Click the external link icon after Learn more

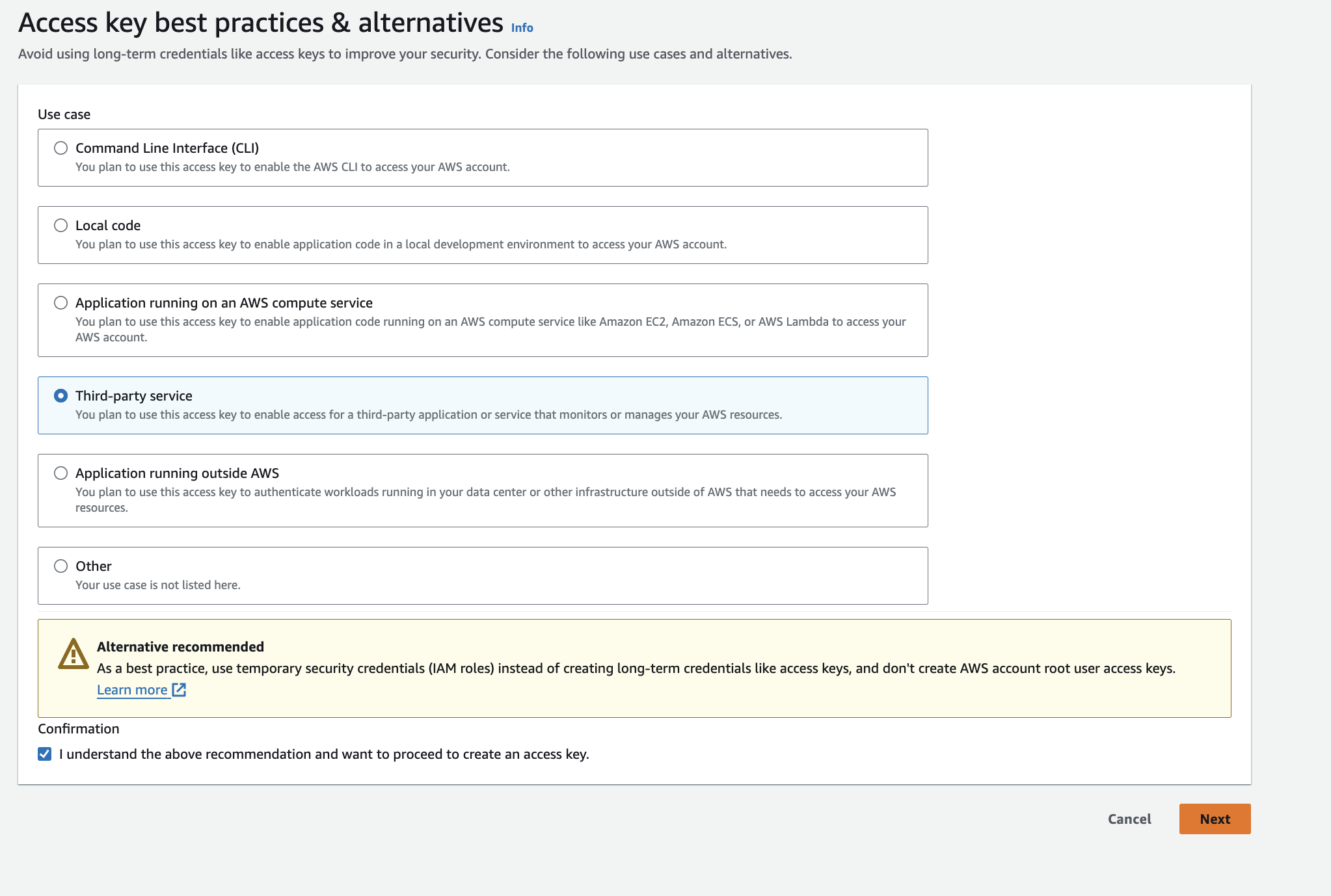179,690
